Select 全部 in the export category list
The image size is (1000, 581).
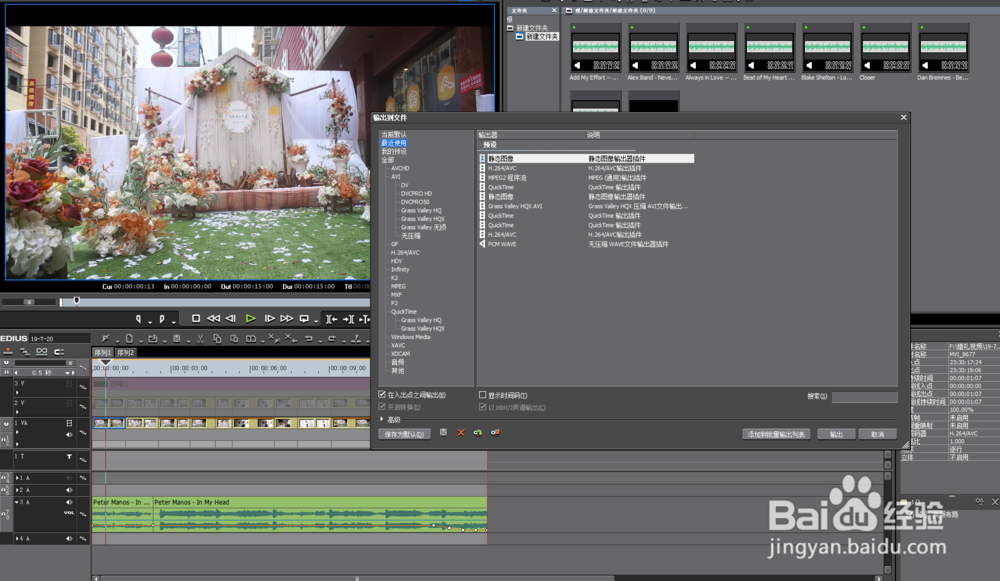(x=388, y=160)
